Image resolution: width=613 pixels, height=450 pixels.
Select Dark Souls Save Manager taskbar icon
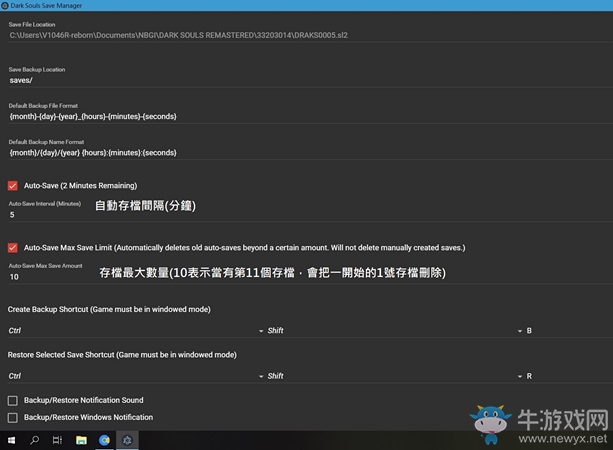pyautogui.click(x=127, y=440)
